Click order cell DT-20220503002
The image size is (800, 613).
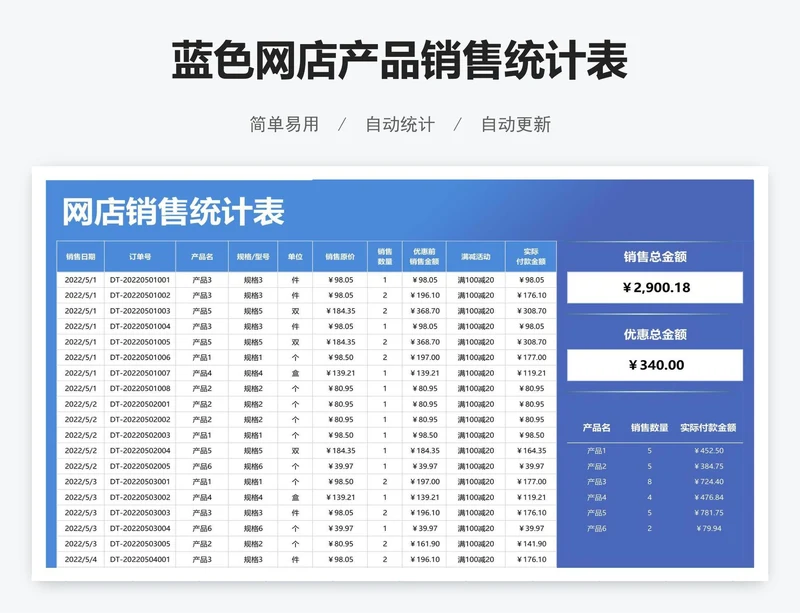(x=140, y=497)
